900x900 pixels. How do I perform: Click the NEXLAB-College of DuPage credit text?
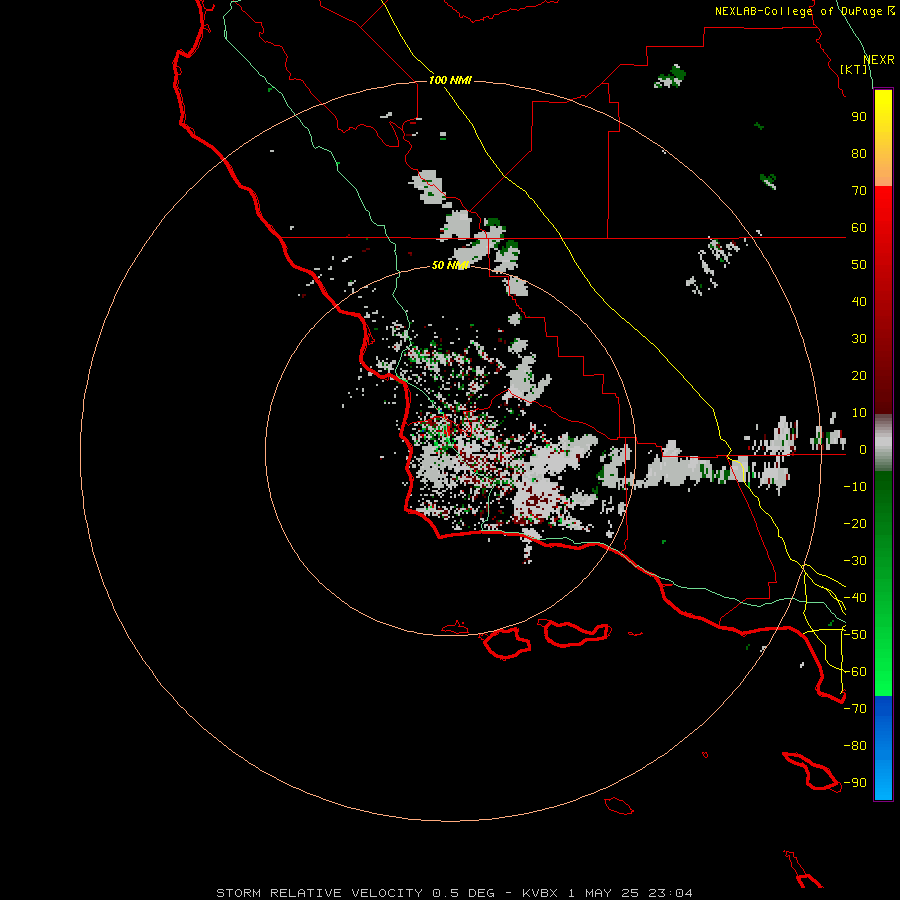pos(804,11)
